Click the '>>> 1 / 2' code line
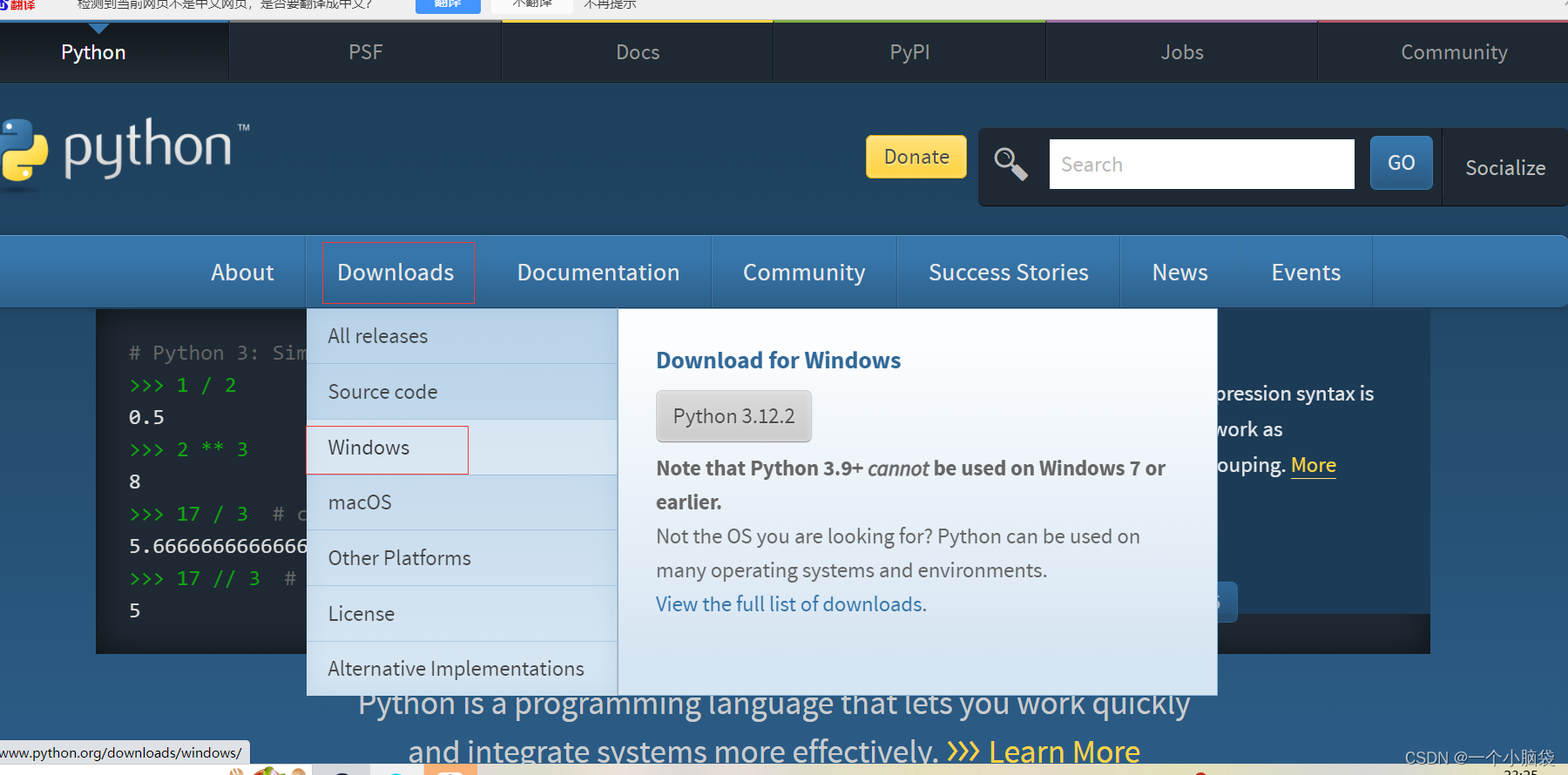 (183, 385)
